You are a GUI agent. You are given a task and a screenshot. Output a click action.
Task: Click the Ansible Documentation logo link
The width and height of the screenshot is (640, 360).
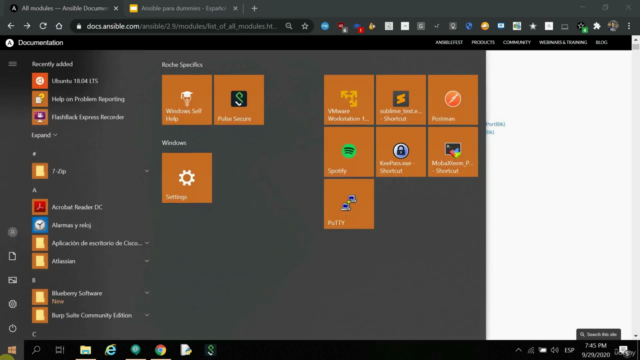35,42
